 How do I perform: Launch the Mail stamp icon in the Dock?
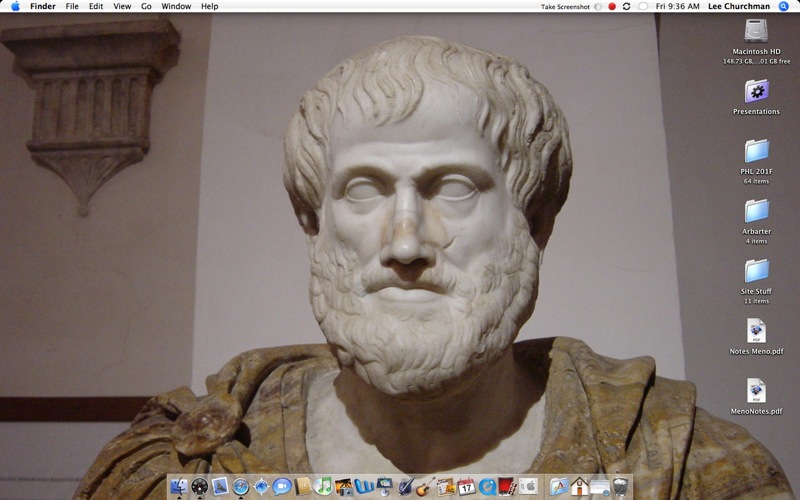click(x=220, y=486)
